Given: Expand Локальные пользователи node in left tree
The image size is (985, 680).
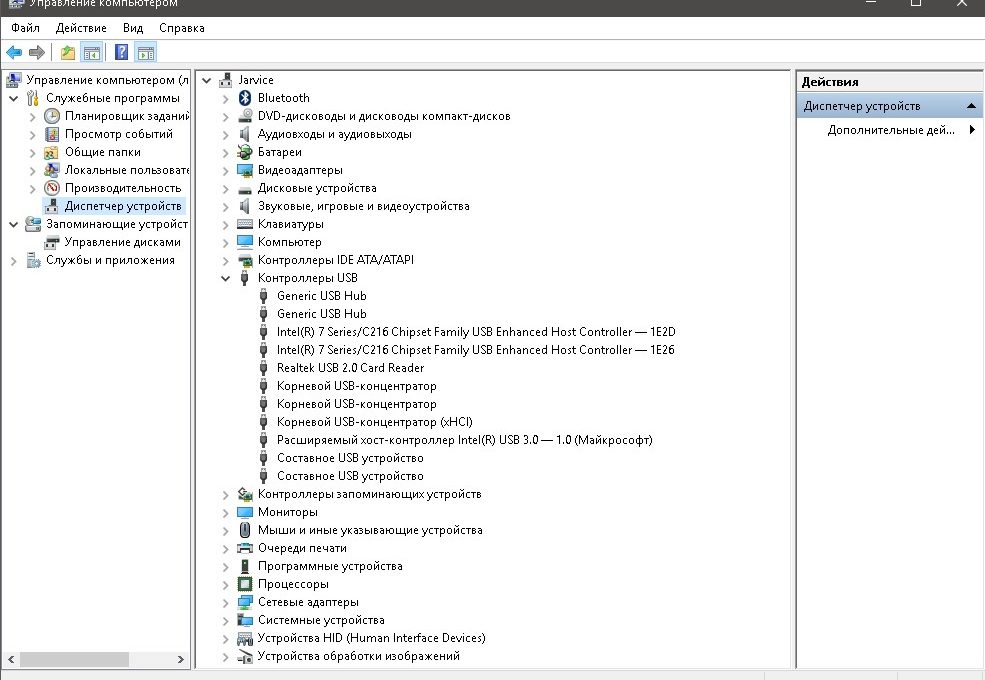Looking at the screenshot, I should coord(33,170).
